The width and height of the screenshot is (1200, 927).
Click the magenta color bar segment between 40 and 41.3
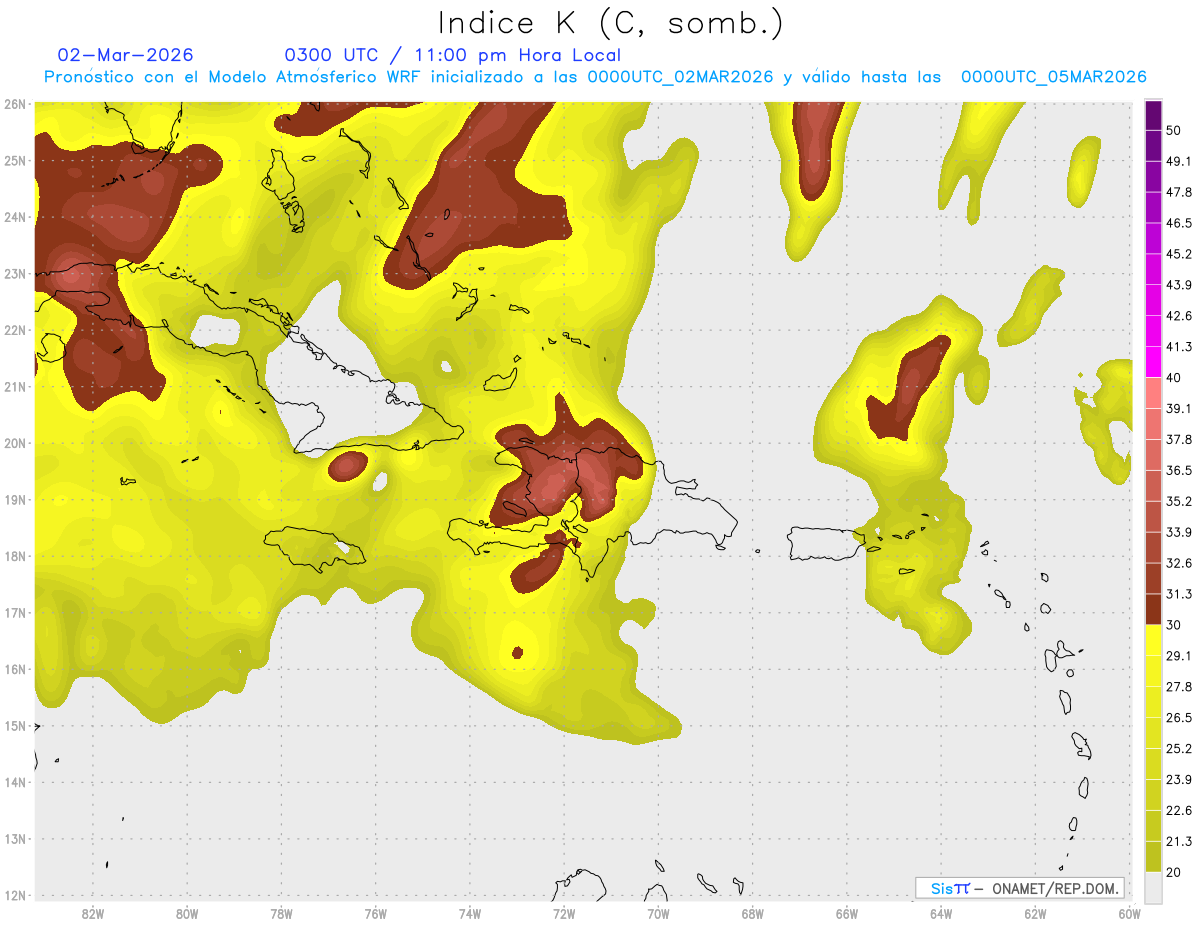1153,362
